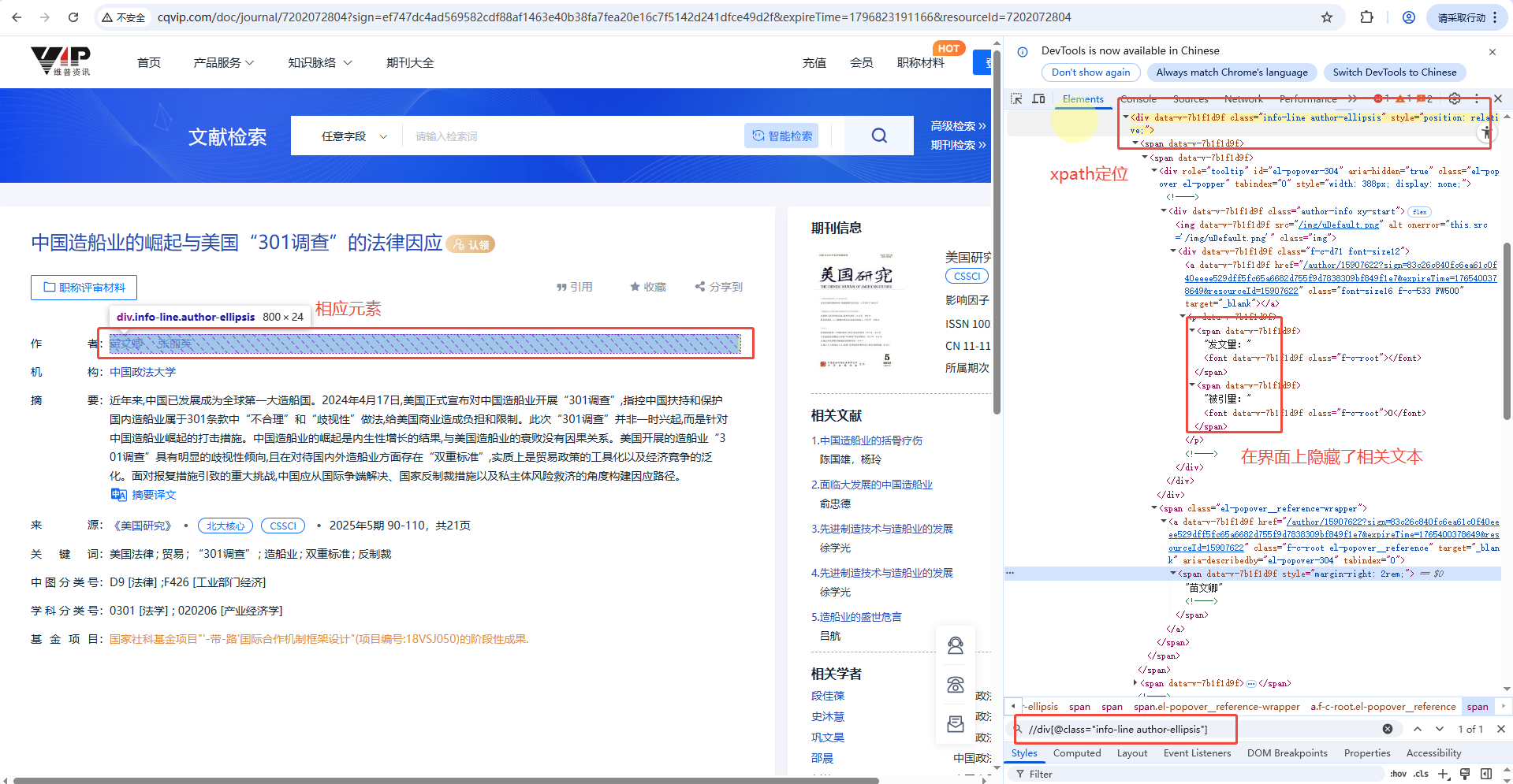Open the 任意字段 field dropdown
Screen dimensions: 1513x784
pyautogui.click(x=354, y=136)
